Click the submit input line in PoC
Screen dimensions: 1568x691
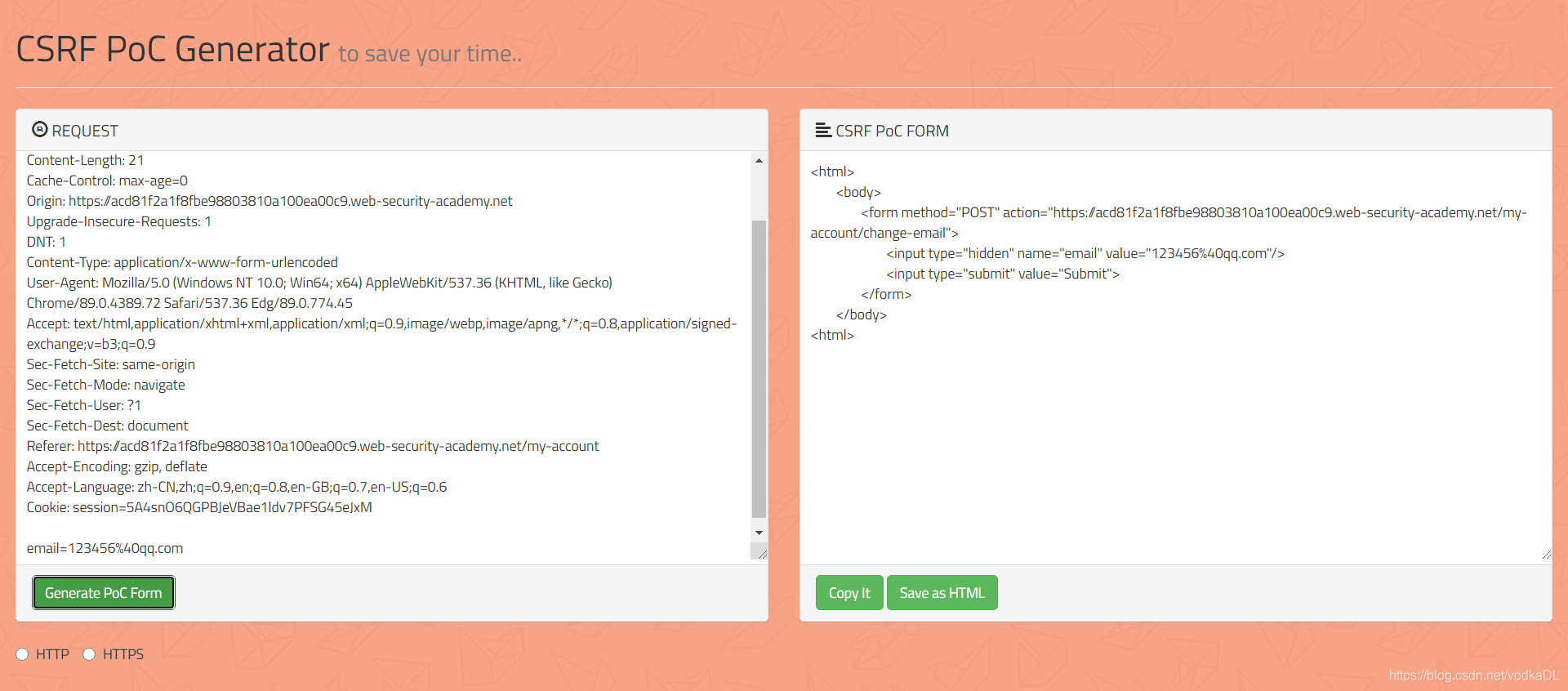pos(1003,274)
